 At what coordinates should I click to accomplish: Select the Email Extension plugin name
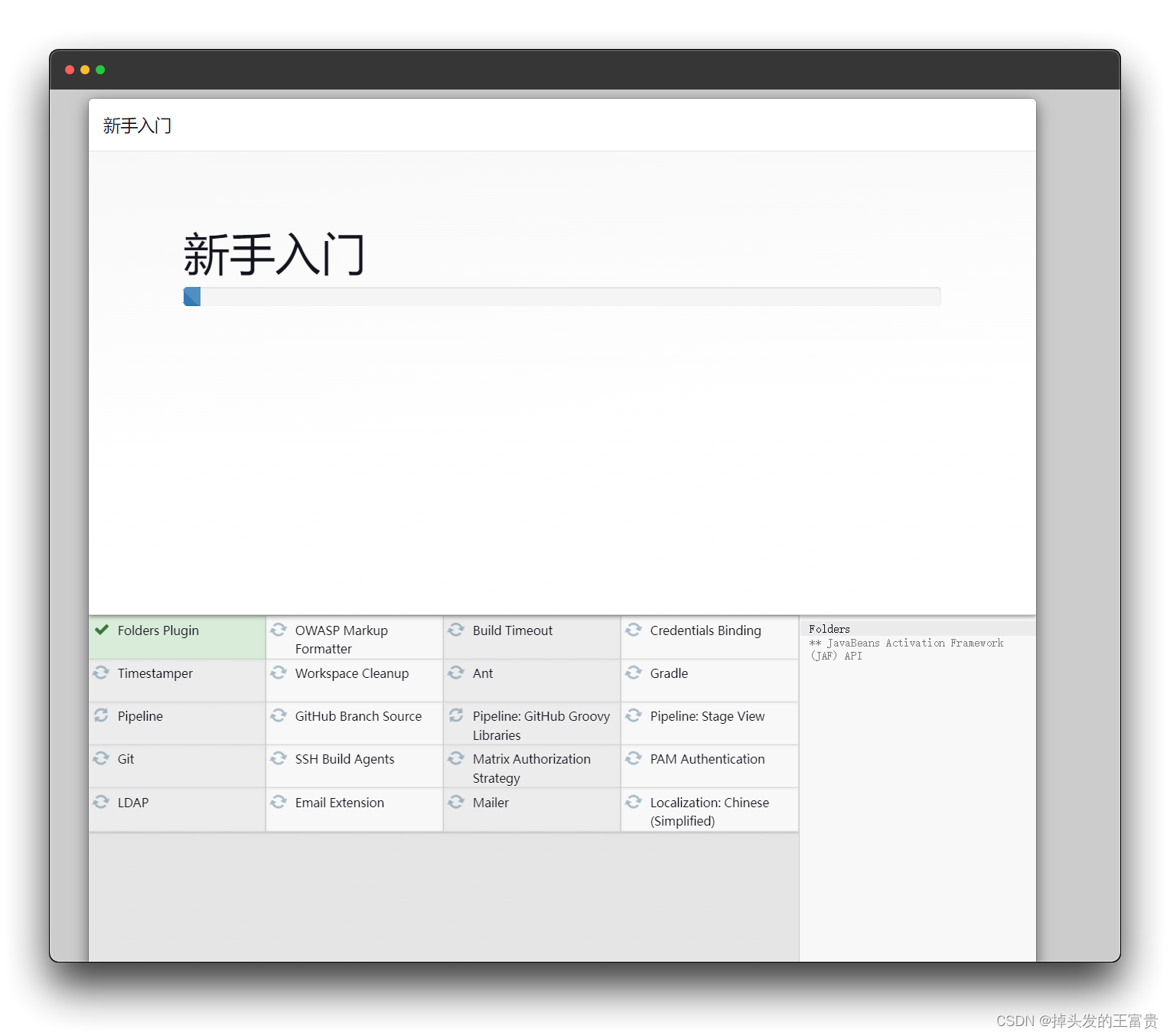click(x=340, y=803)
